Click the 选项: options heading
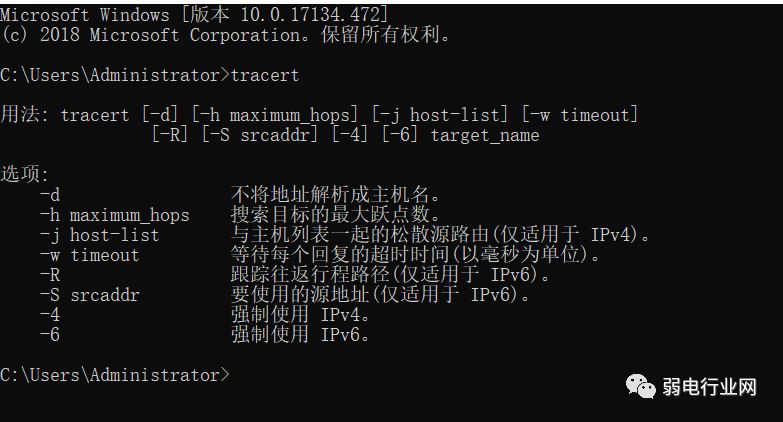Image resolution: width=783 pixels, height=422 pixels. click(x=25, y=175)
